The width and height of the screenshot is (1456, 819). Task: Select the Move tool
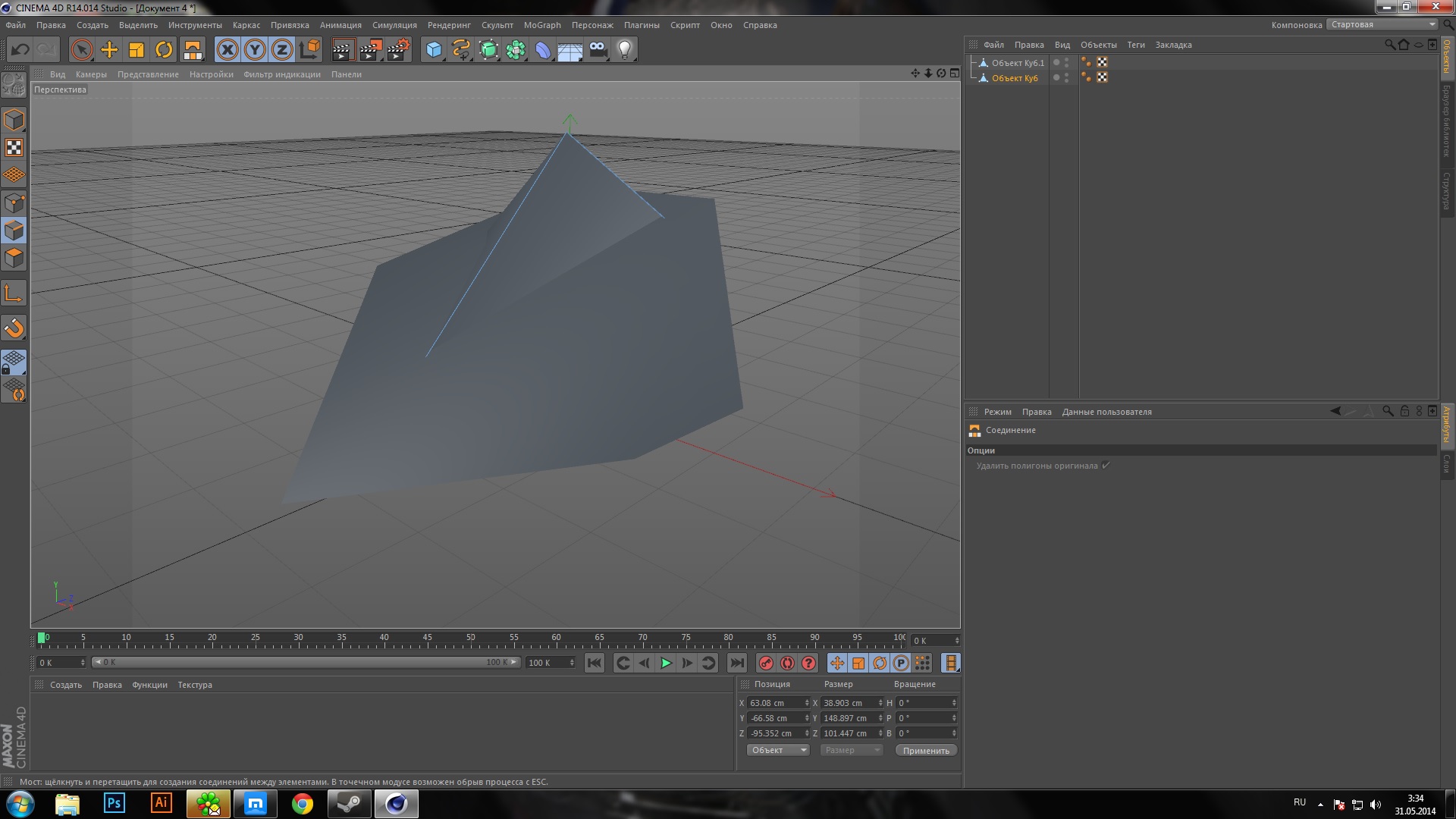pyautogui.click(x=109, y=50)
